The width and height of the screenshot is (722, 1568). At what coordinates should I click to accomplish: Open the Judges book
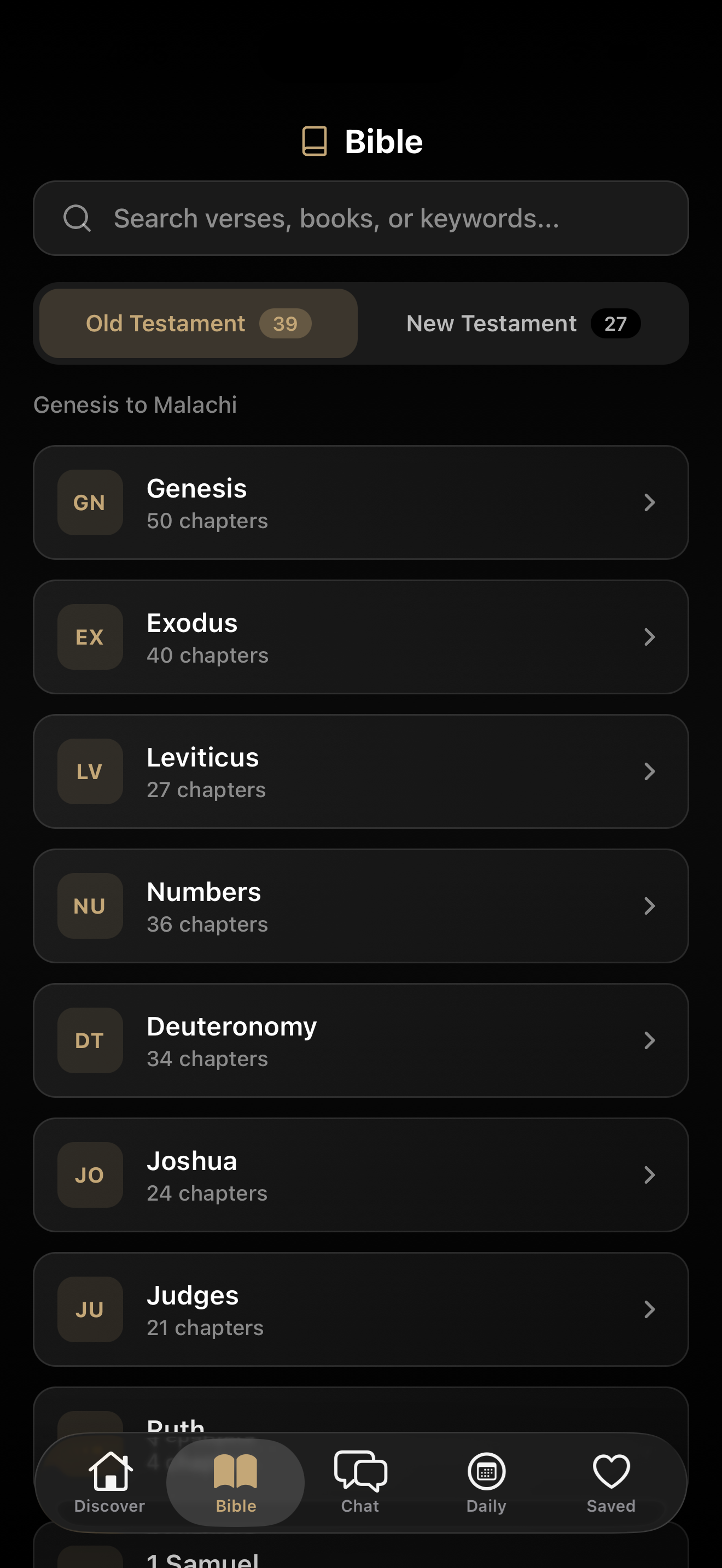(360, 1310)
